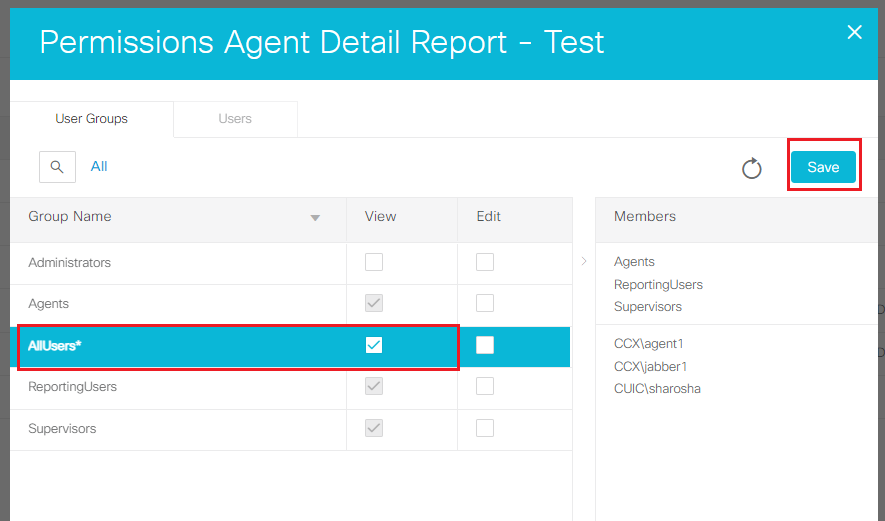Click member CCX\agent1
Image resolution: width=885 pixels, height=521 pixels.
coord(649,344)
